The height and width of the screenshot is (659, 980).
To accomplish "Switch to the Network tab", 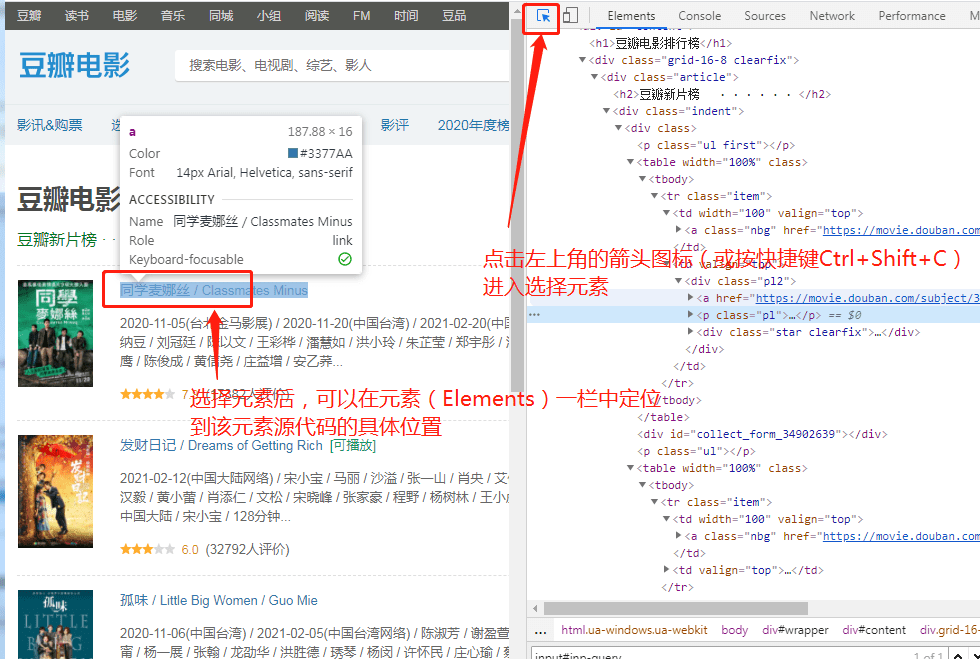I will [832, 16].
